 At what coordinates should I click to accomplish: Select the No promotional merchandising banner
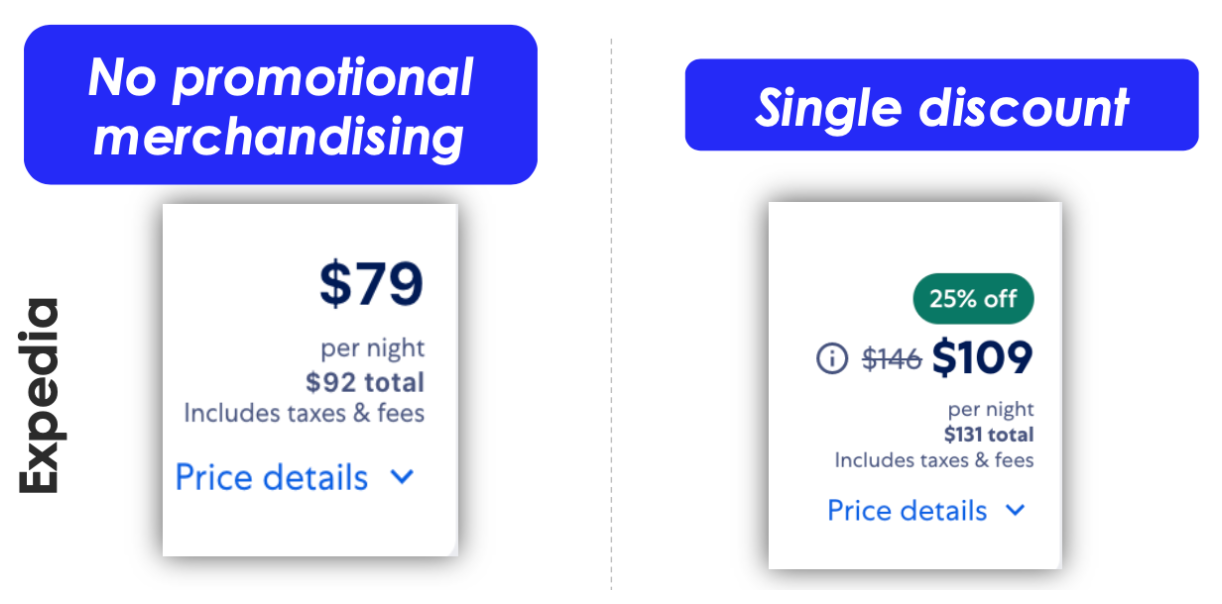pos(280,105)
